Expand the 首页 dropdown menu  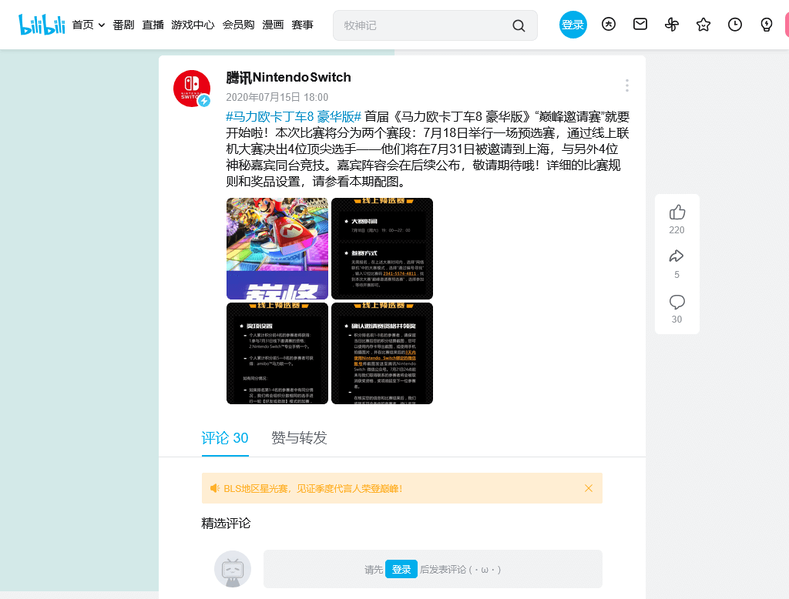point(89,25)
